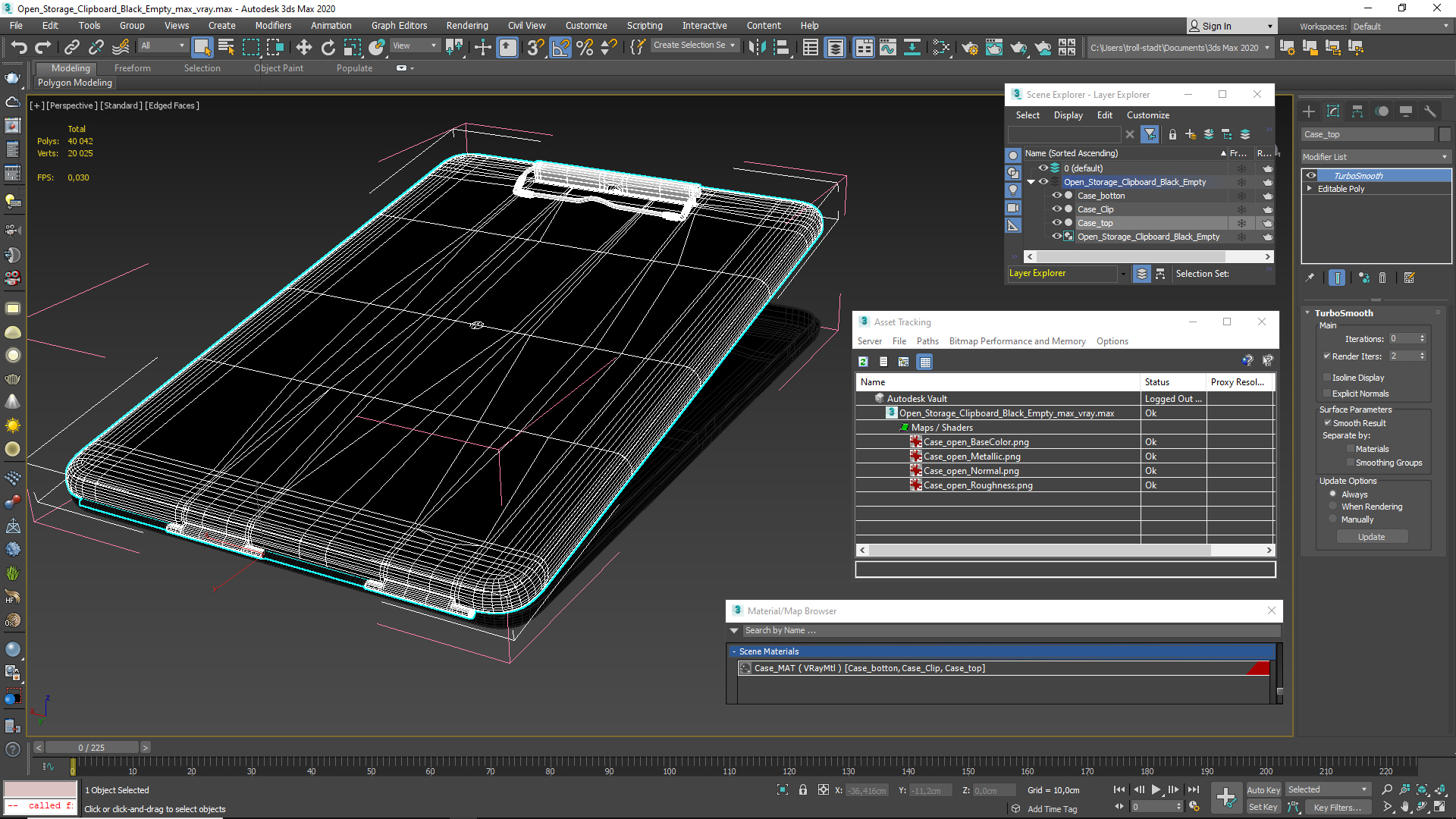The height and width of the screenshot is (819, 1456).
Task: Click the Update button in TurboSmooth
Action: point(1371,537)
